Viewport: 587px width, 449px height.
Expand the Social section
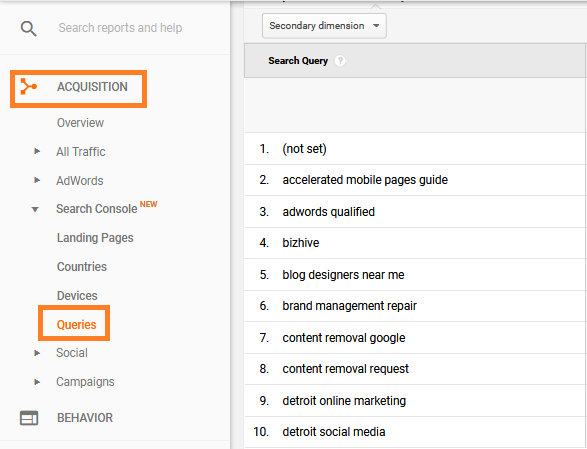tap(37, 353)
